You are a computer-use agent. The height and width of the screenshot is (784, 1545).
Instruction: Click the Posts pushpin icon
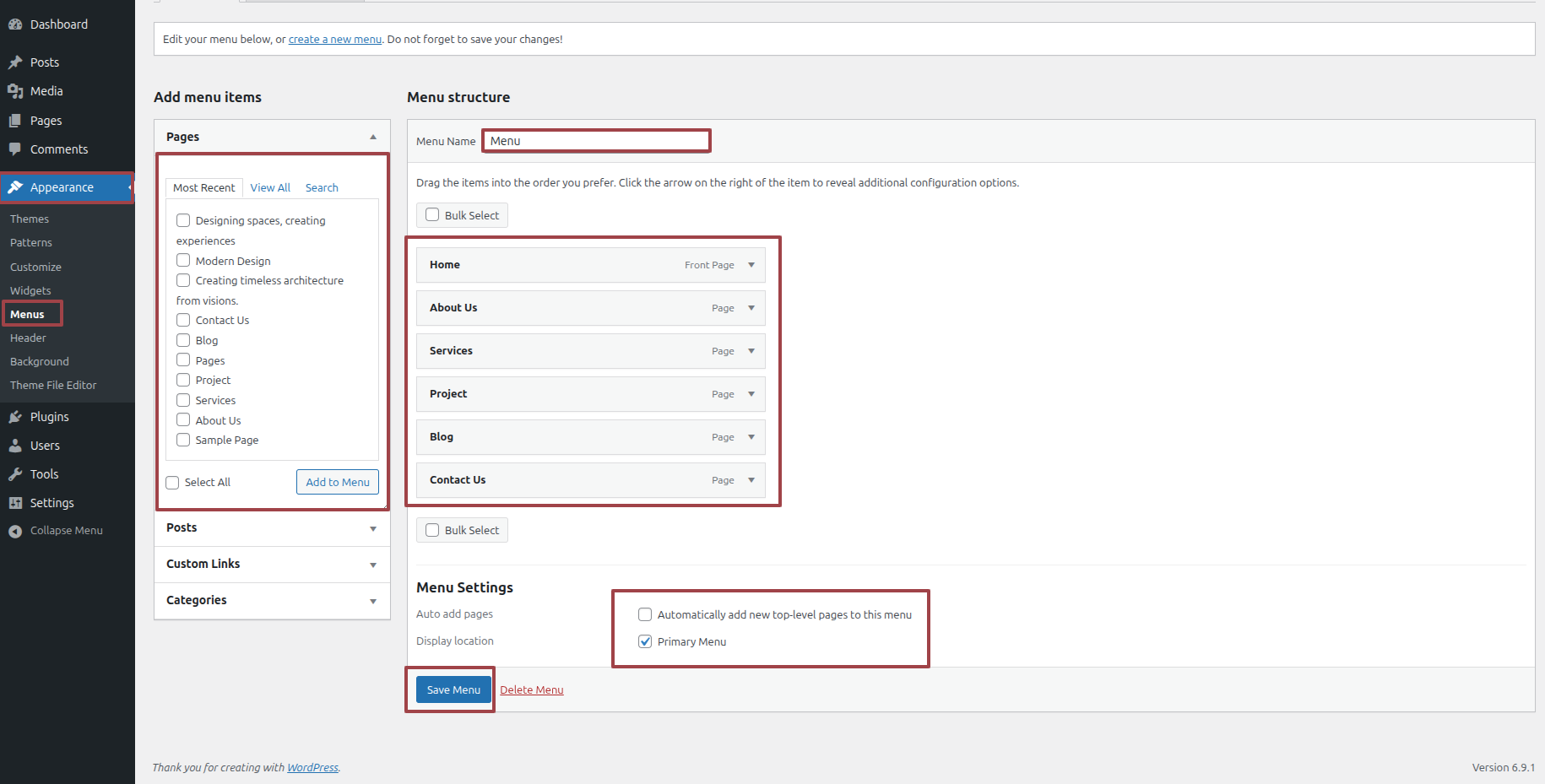tap(15, 62)
